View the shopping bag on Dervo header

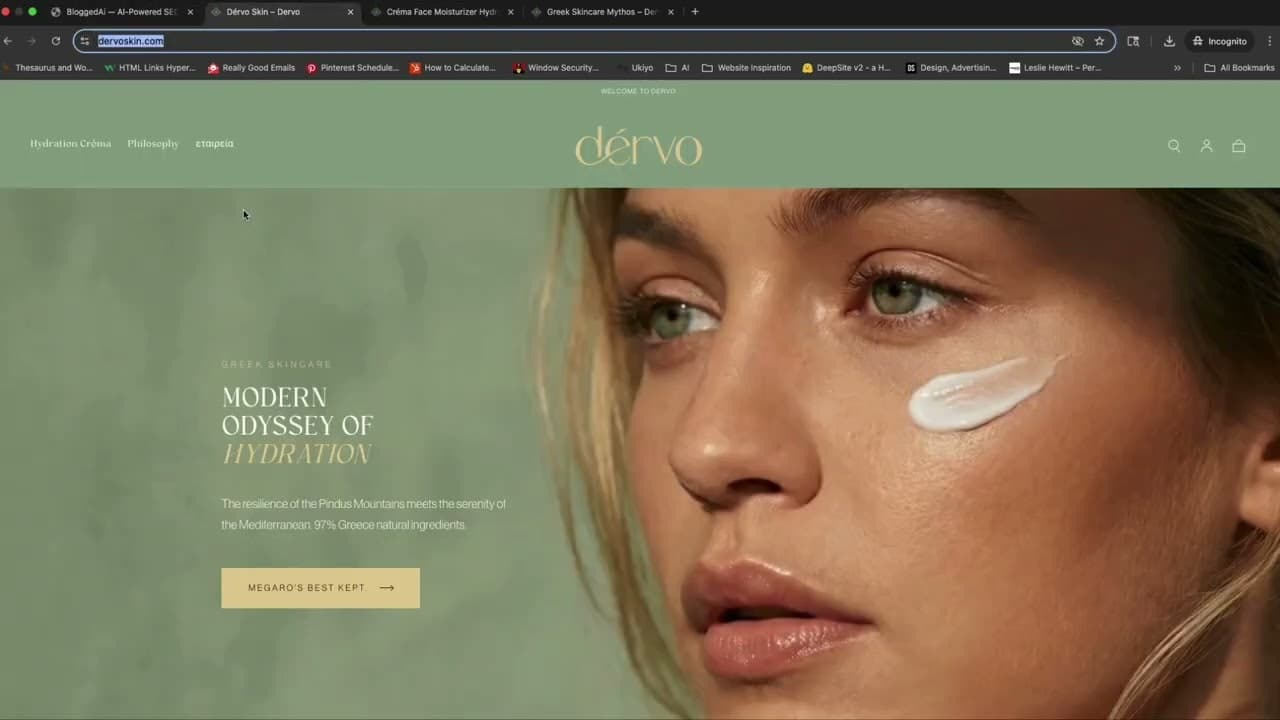point(1238,145)
